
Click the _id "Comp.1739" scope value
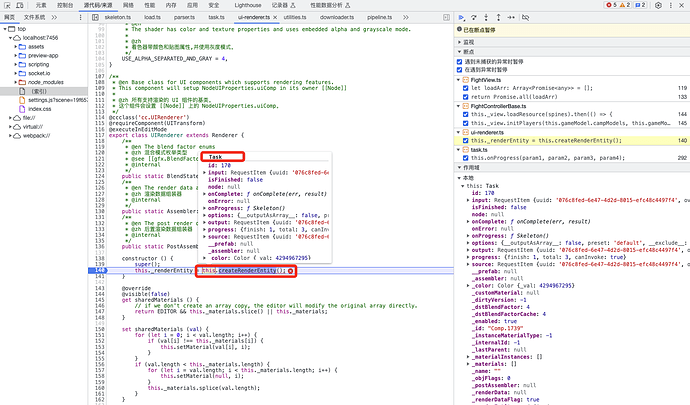coord(504,328)
